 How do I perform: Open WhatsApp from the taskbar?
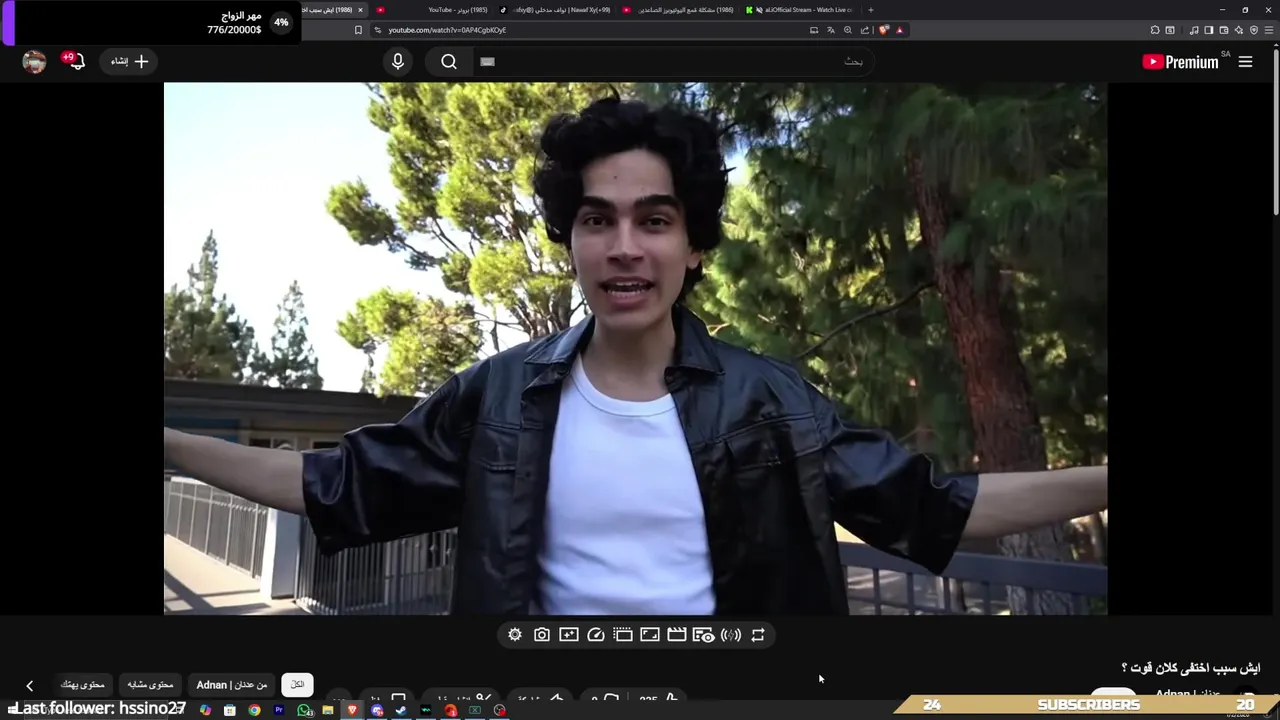tap(303, 710)
